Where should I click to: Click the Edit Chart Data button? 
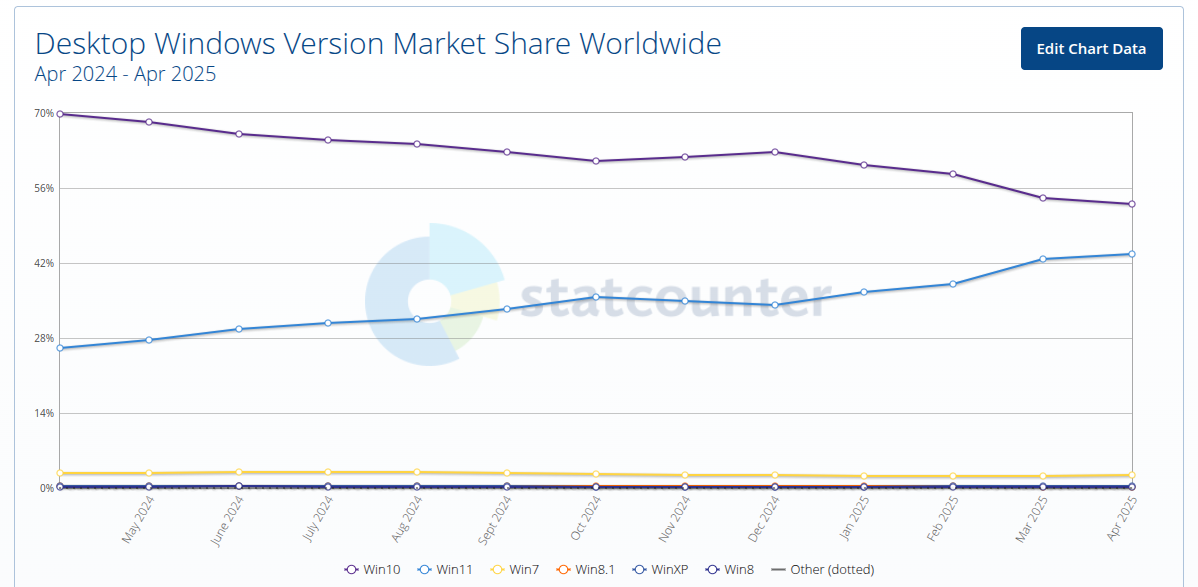(x=1091, y=49)
